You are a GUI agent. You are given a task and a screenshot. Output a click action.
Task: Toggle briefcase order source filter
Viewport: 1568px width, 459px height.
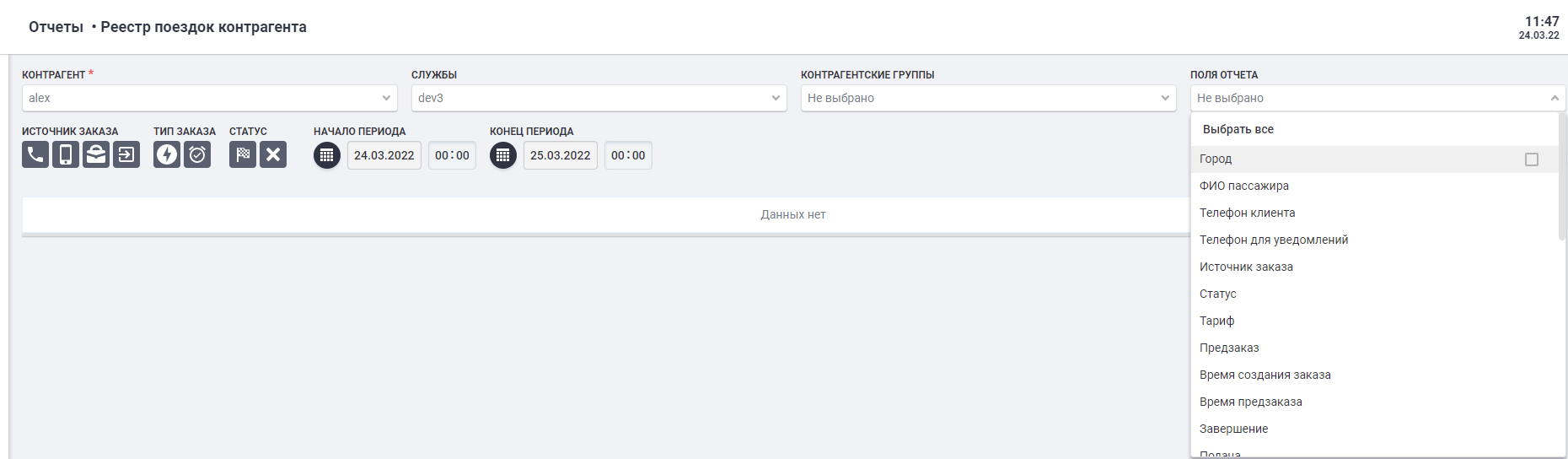click(96, 154)
